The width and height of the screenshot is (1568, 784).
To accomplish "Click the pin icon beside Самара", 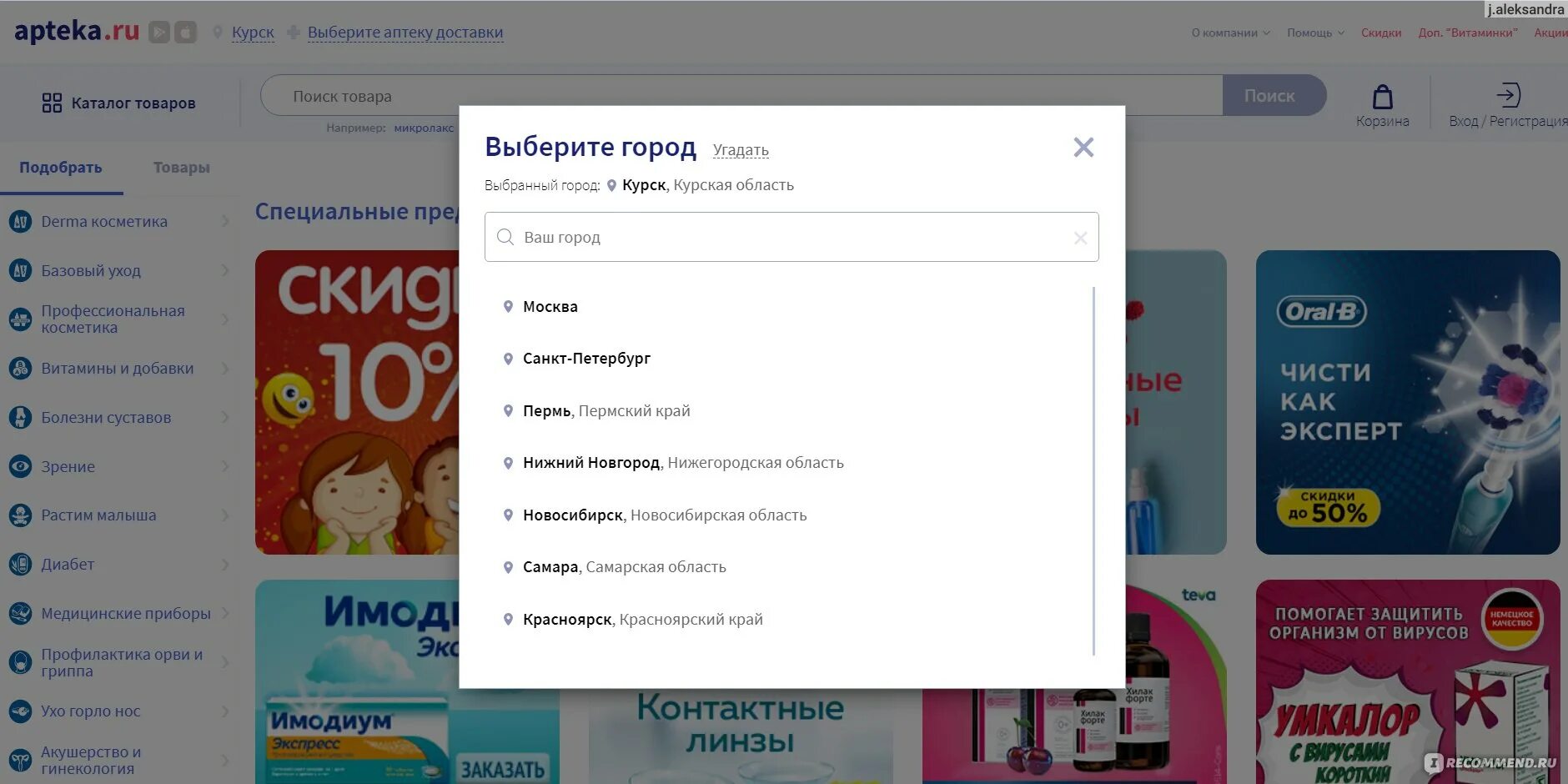I will tap(508, 567).
